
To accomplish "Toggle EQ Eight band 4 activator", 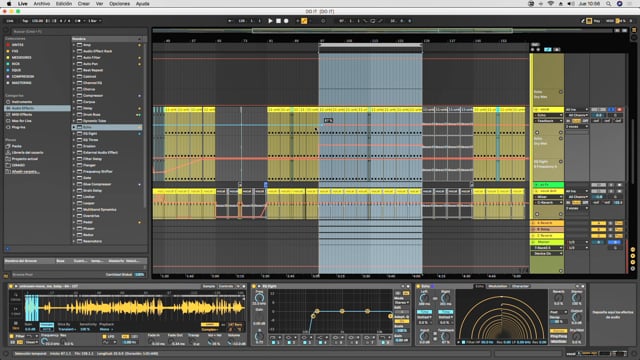I will pyautogui.click(x=320, y=342).
